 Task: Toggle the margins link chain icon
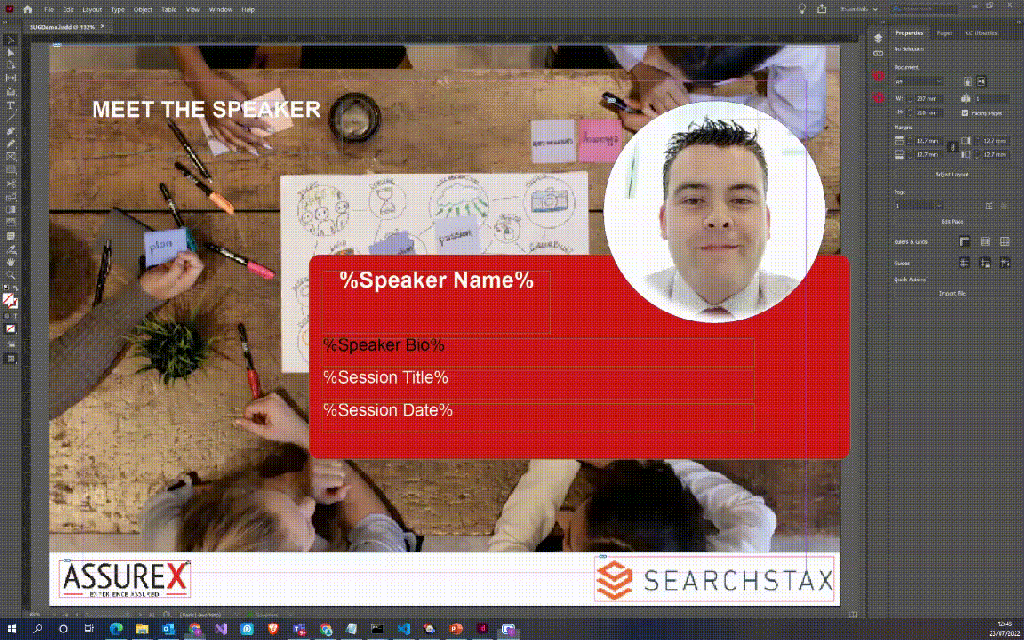click(x=951, y=147)
